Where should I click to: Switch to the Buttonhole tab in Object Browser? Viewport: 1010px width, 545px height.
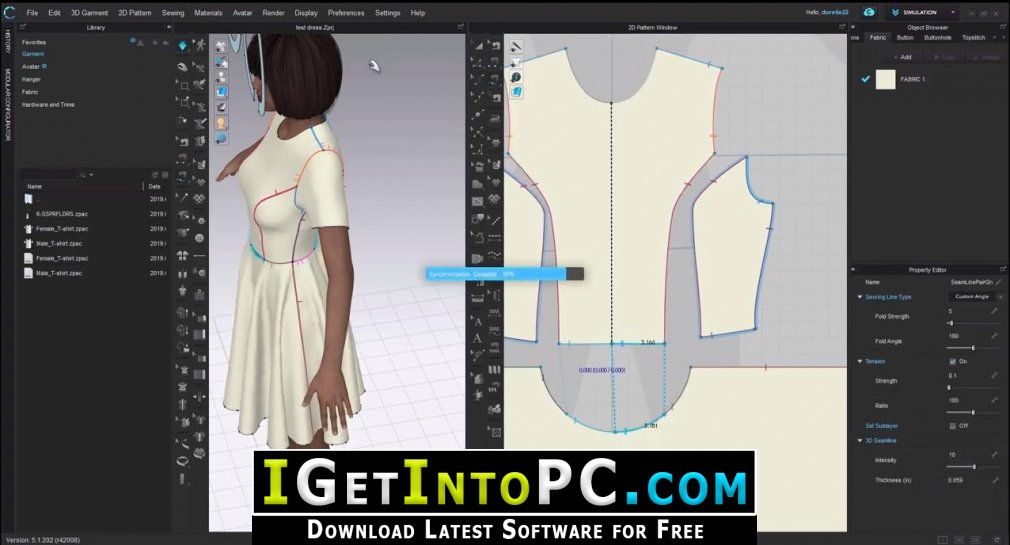click(937, 38)
